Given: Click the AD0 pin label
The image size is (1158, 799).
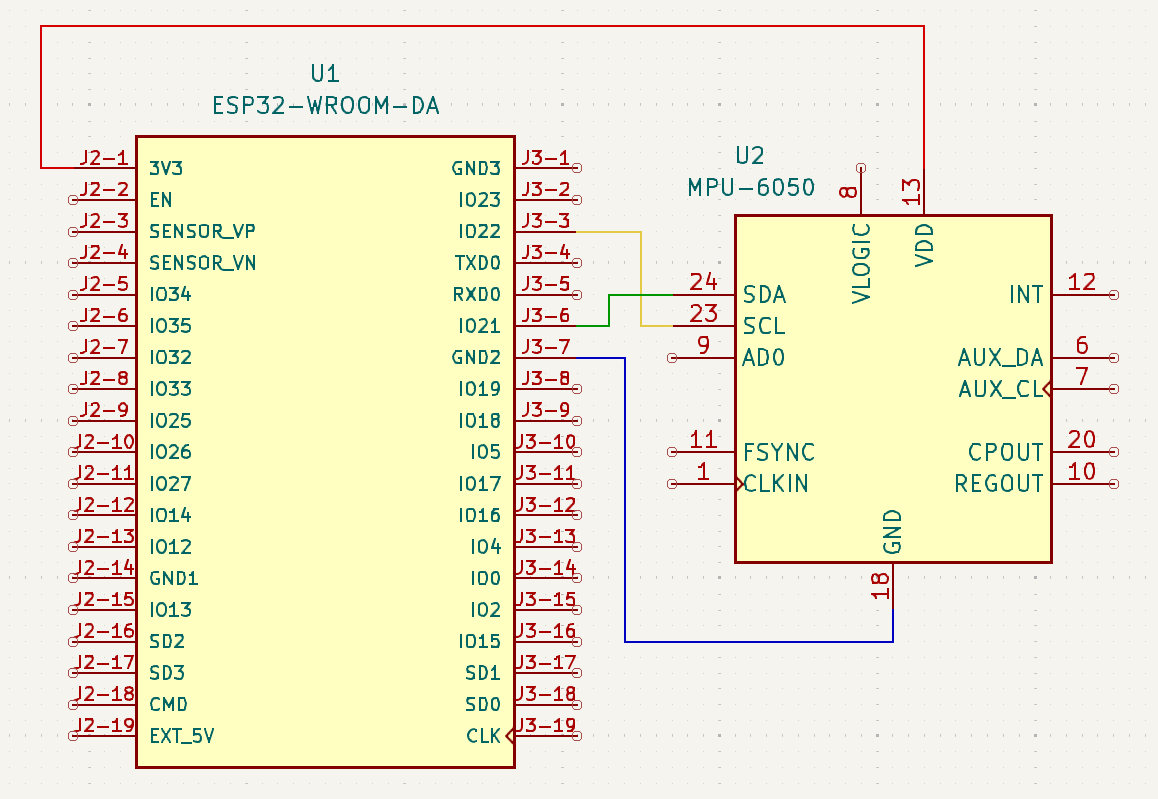Looking at the screenshot, I should click(764, 358).
